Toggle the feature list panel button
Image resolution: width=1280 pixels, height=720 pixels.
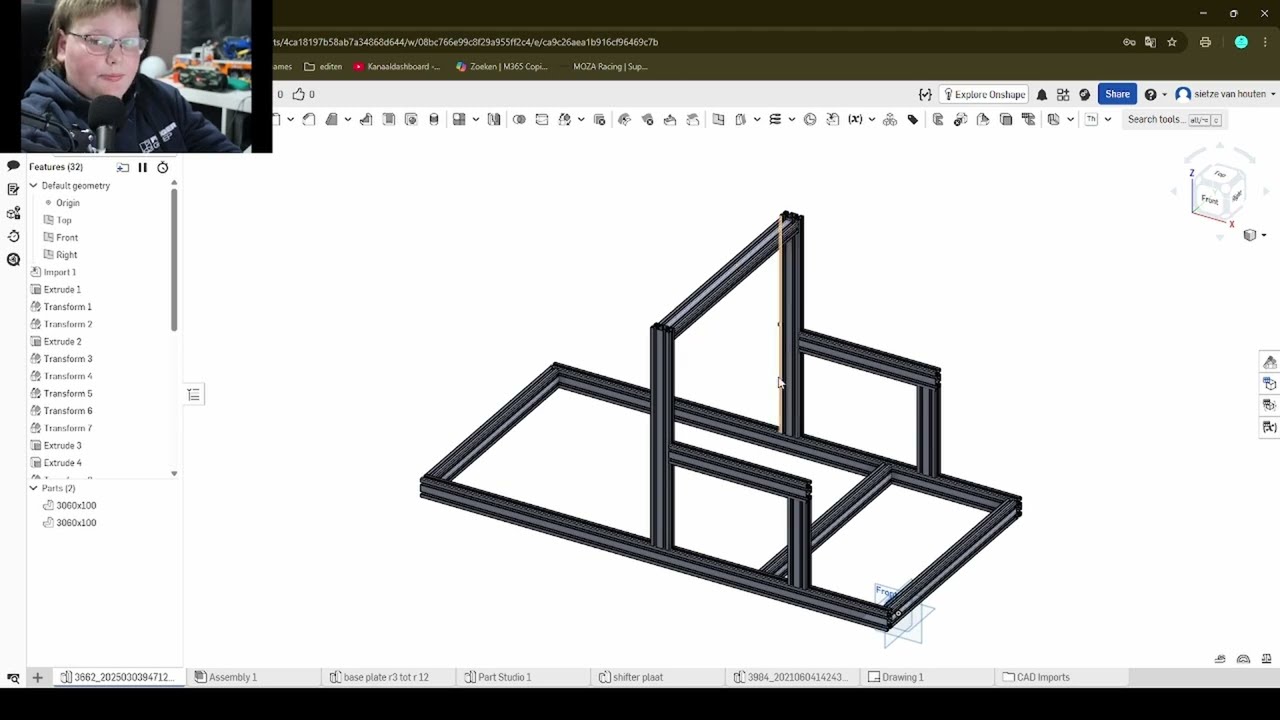(194, 394)
